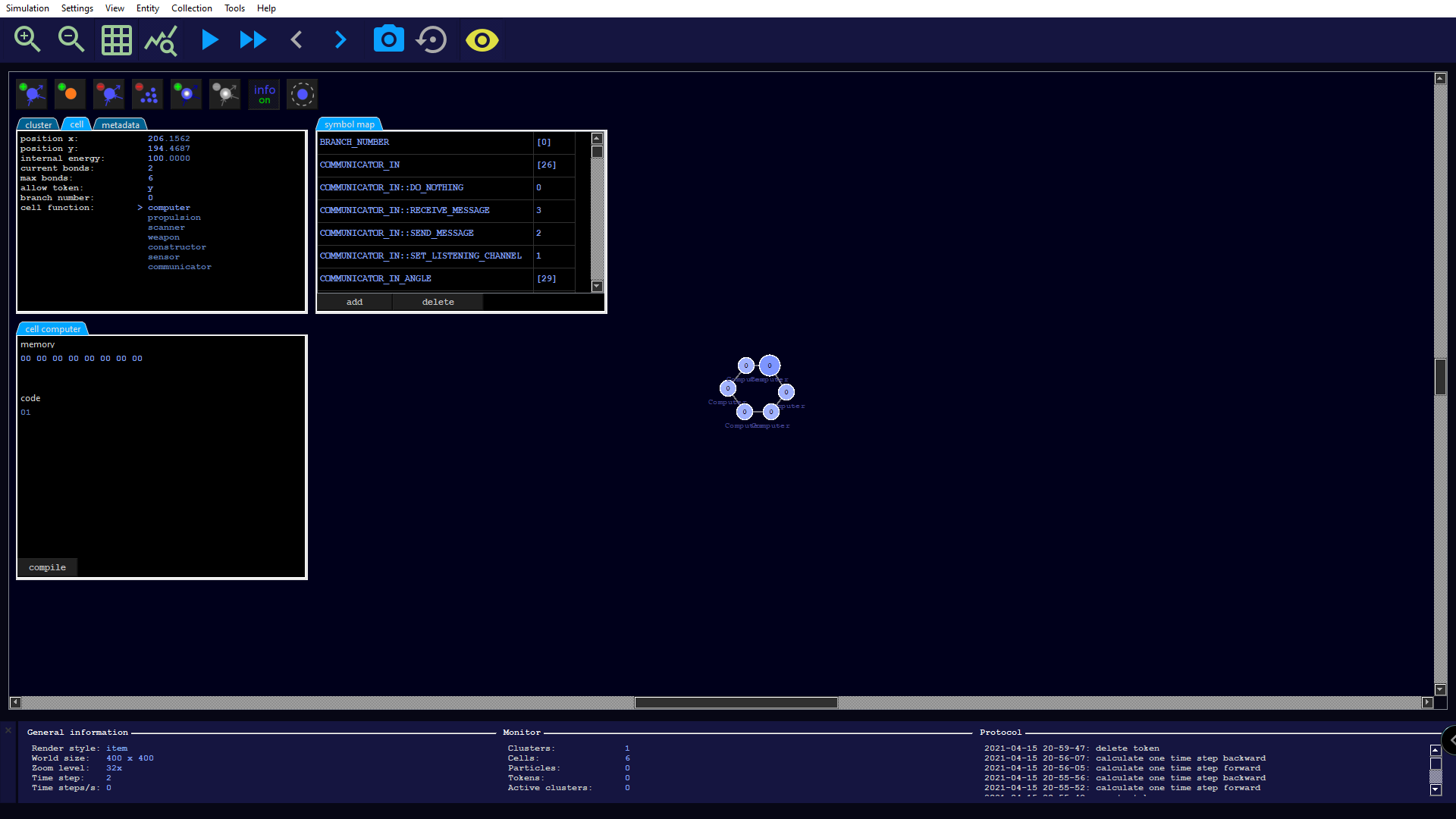Open the Entity menu
Viewport: 1456px width, 819px height.
[x=147, y=8]
